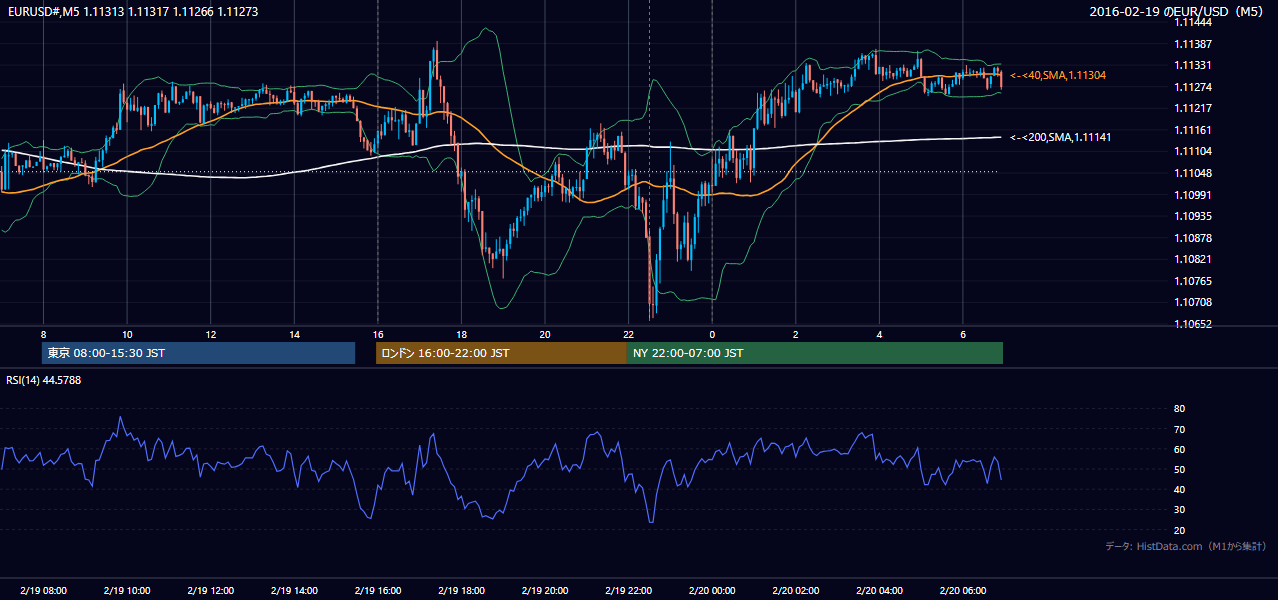The image size is (1278, 600).
Task: Click RSI scale value 30
Action: tap(1180, 509)
